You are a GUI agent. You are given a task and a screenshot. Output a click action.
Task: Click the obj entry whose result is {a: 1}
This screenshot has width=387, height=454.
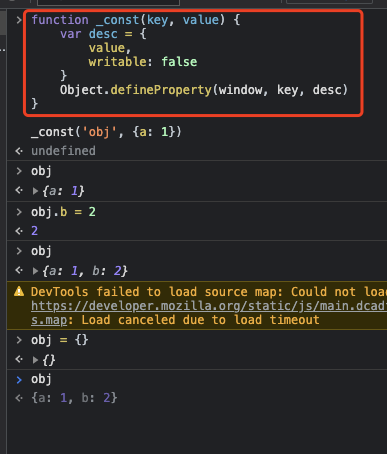(x=41, y=171)
